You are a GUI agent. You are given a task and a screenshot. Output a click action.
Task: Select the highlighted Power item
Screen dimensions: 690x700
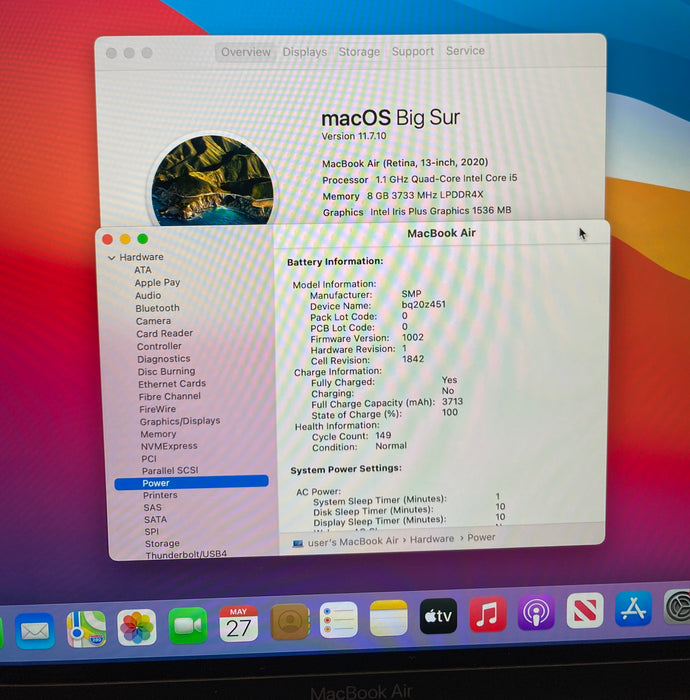pyautogui.click(x=191, y=483)
